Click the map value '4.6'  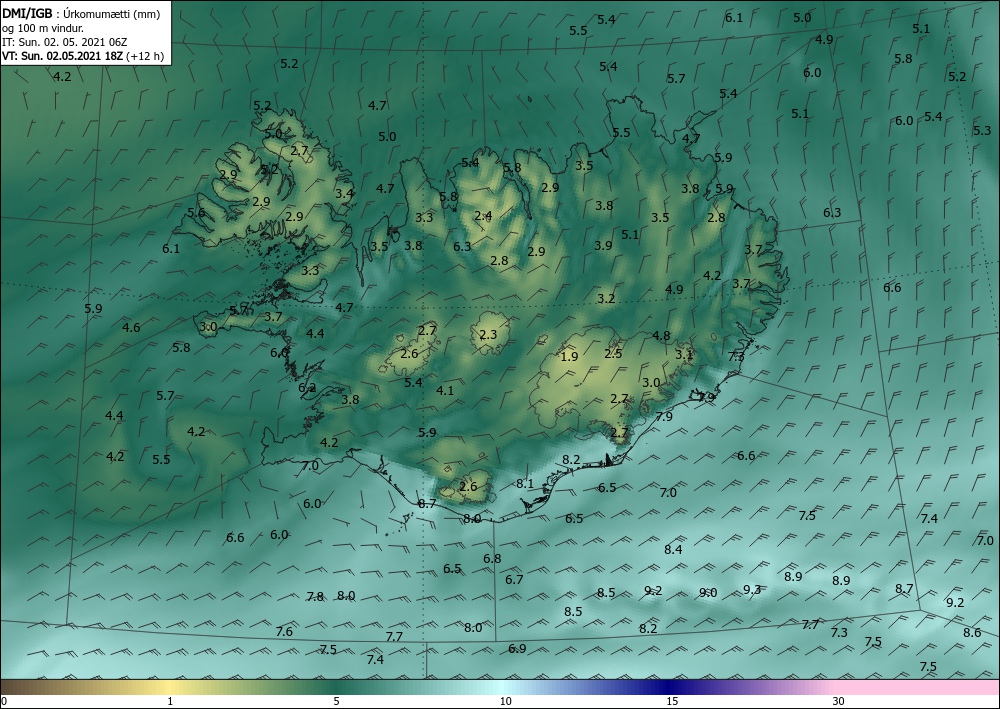pyautogui.click(x=131, y=327)
